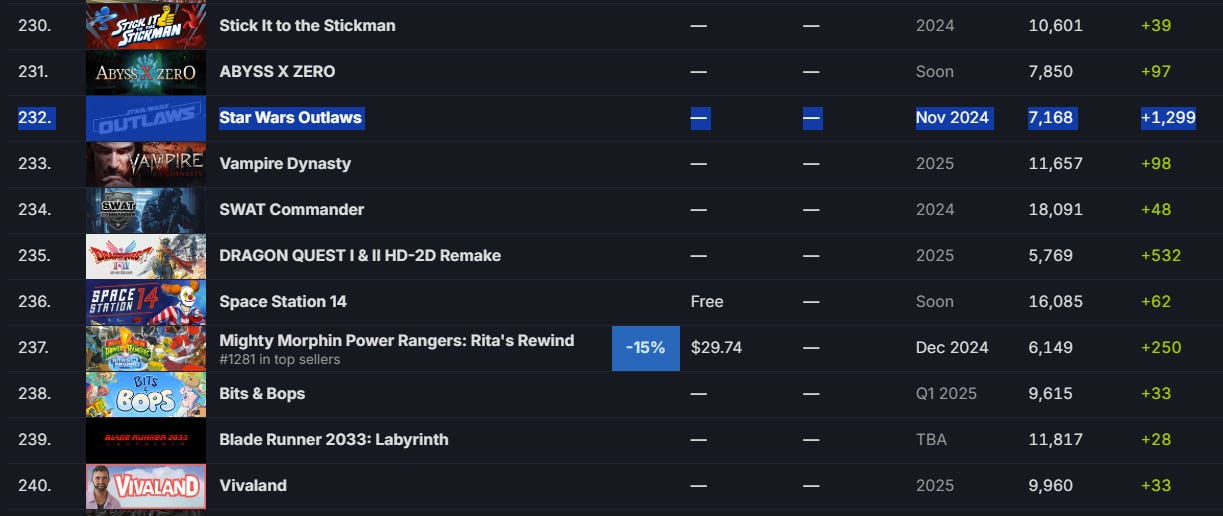The height and width of the screenshot is (516, 1223).
Task: Open Bits & Bops thumbnail image
Action: tap(146, 394)
